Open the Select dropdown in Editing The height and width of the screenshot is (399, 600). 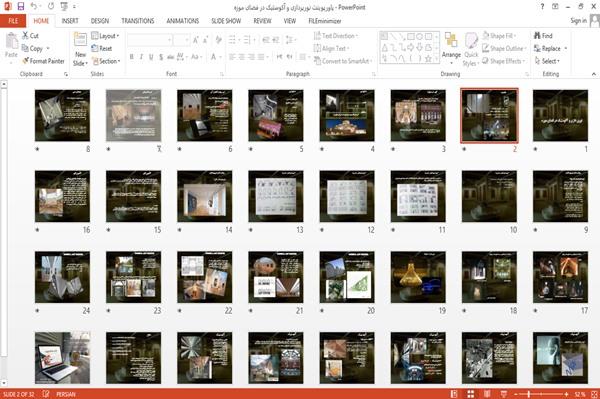pos(547,61)
